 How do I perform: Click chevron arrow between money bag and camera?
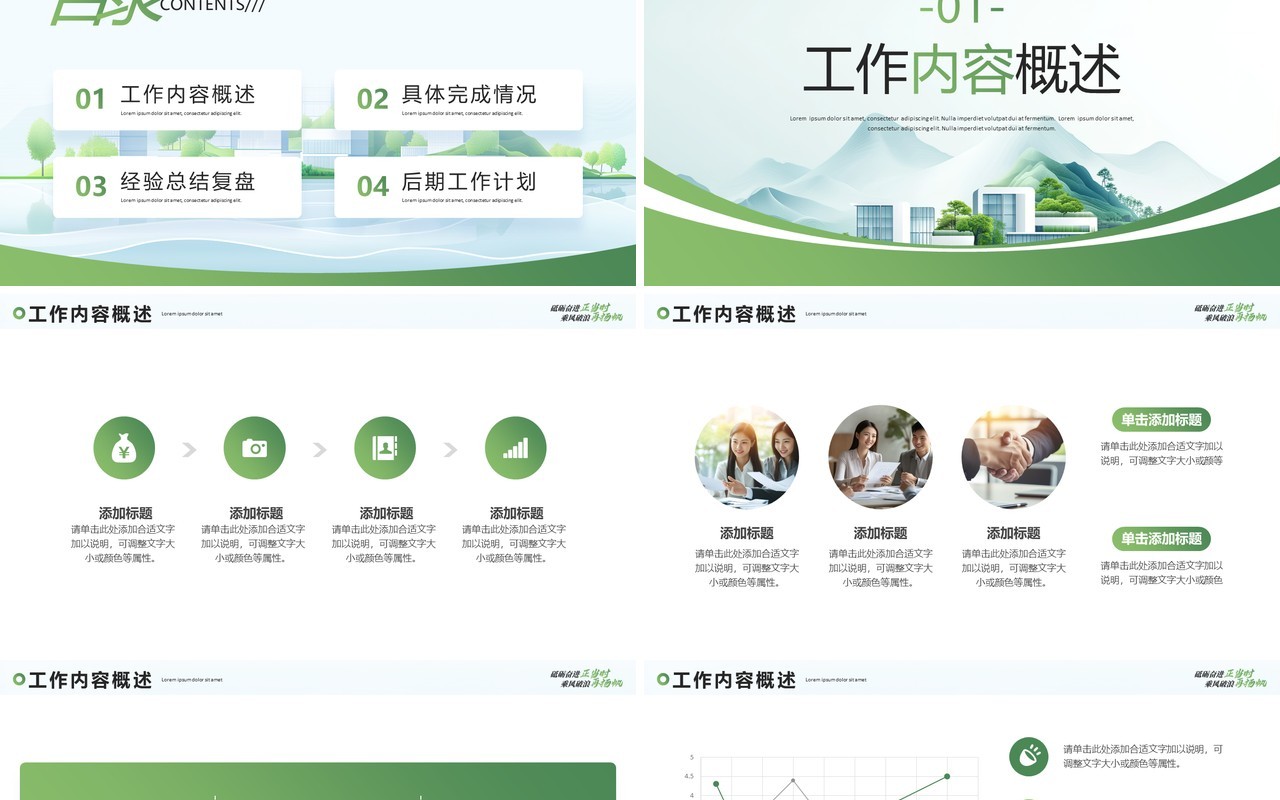[189, 449]
